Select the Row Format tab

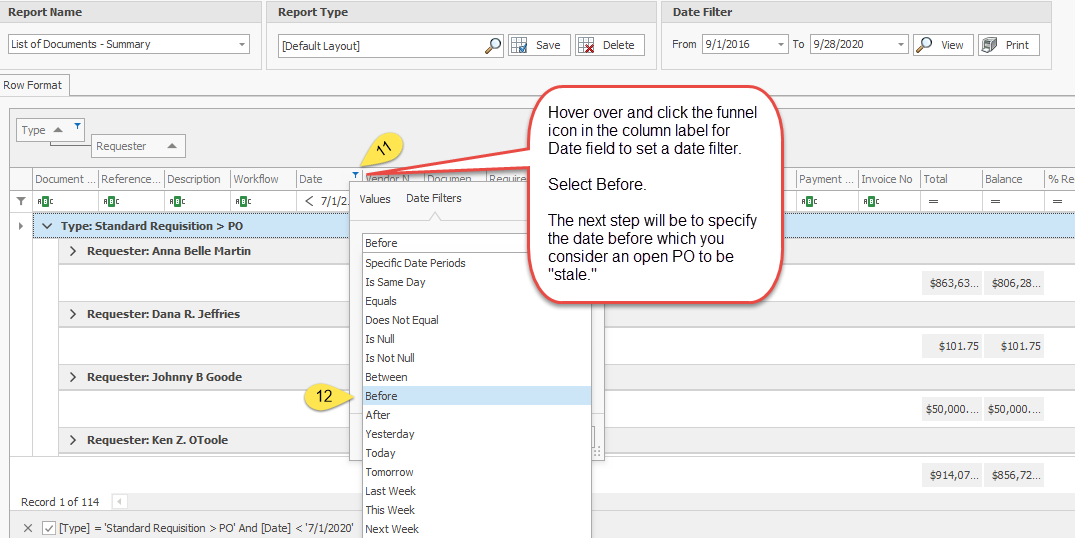tap(32, 85)
